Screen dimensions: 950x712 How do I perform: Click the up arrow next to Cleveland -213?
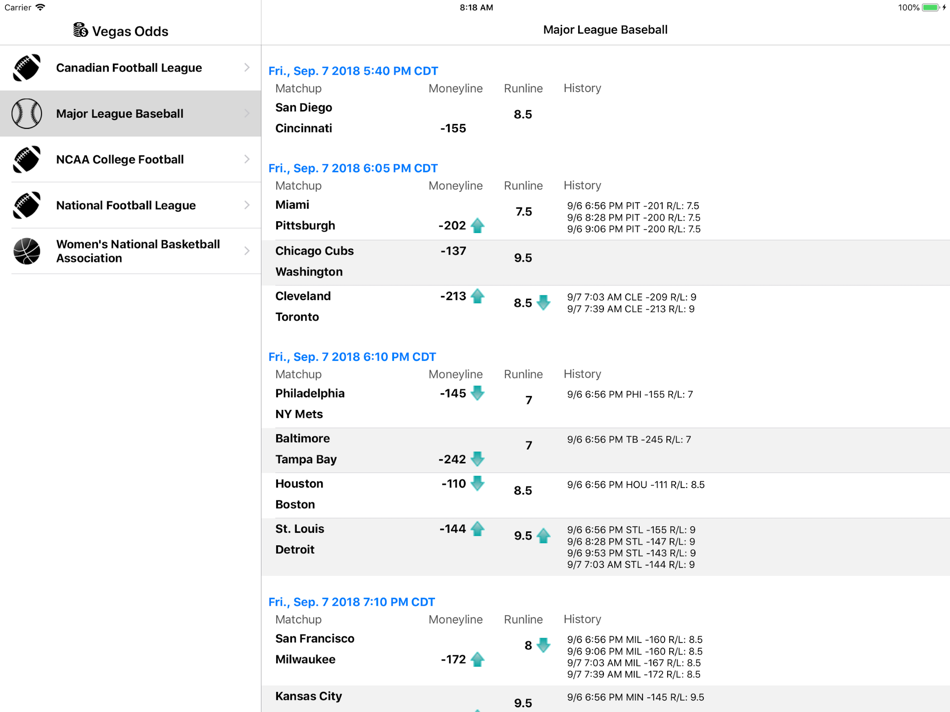click(x=477, y=296)
